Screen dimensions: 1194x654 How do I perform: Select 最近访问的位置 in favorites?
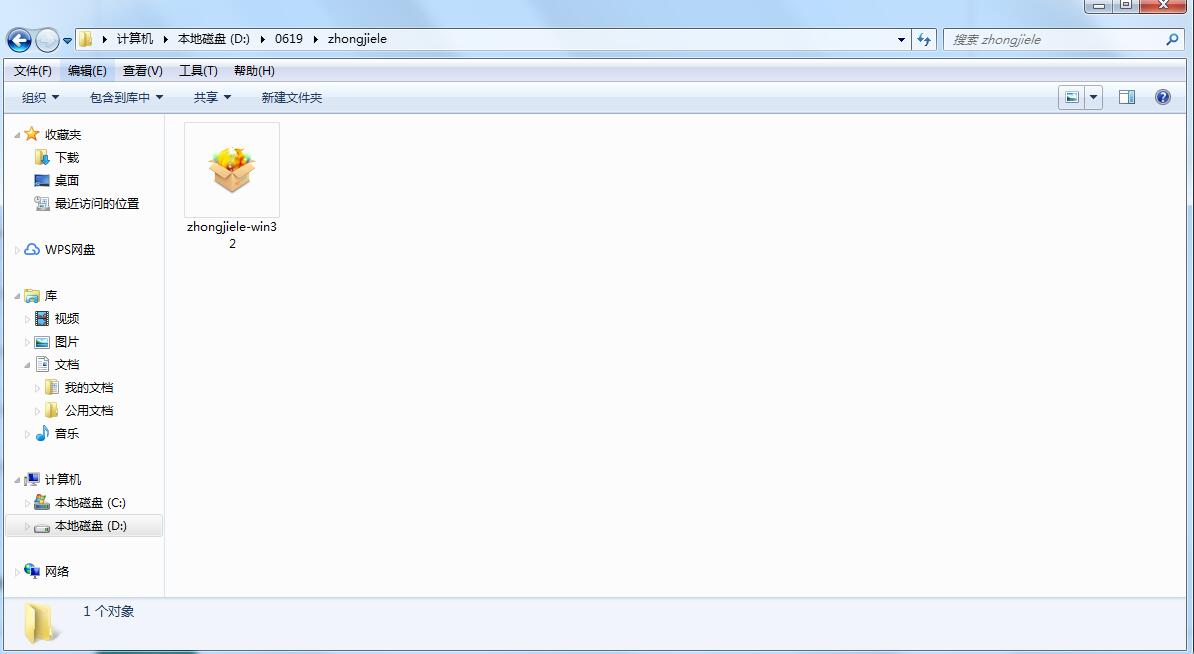(97, 203)
